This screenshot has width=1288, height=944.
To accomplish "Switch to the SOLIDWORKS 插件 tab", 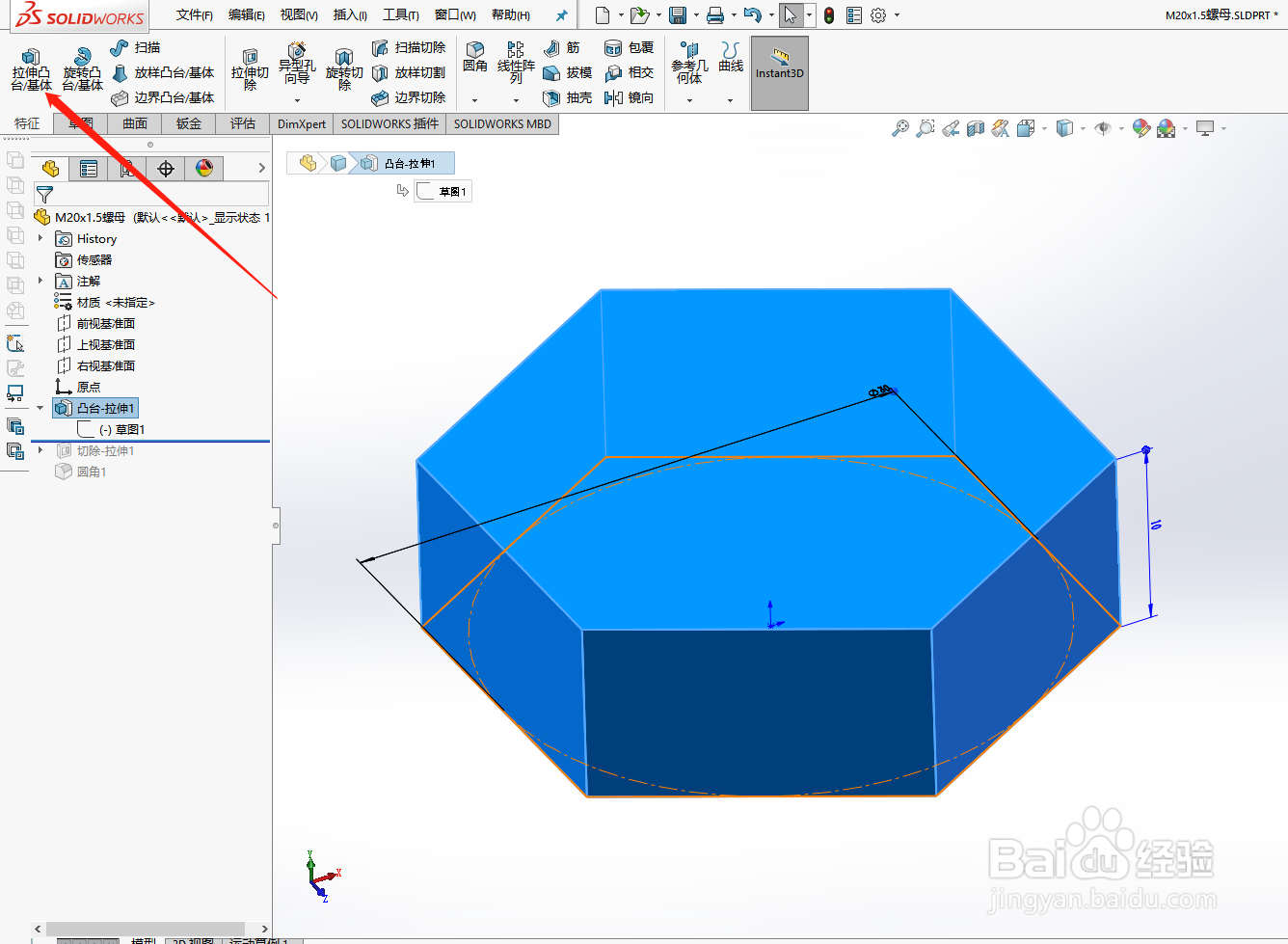I will tap(389, 123).
